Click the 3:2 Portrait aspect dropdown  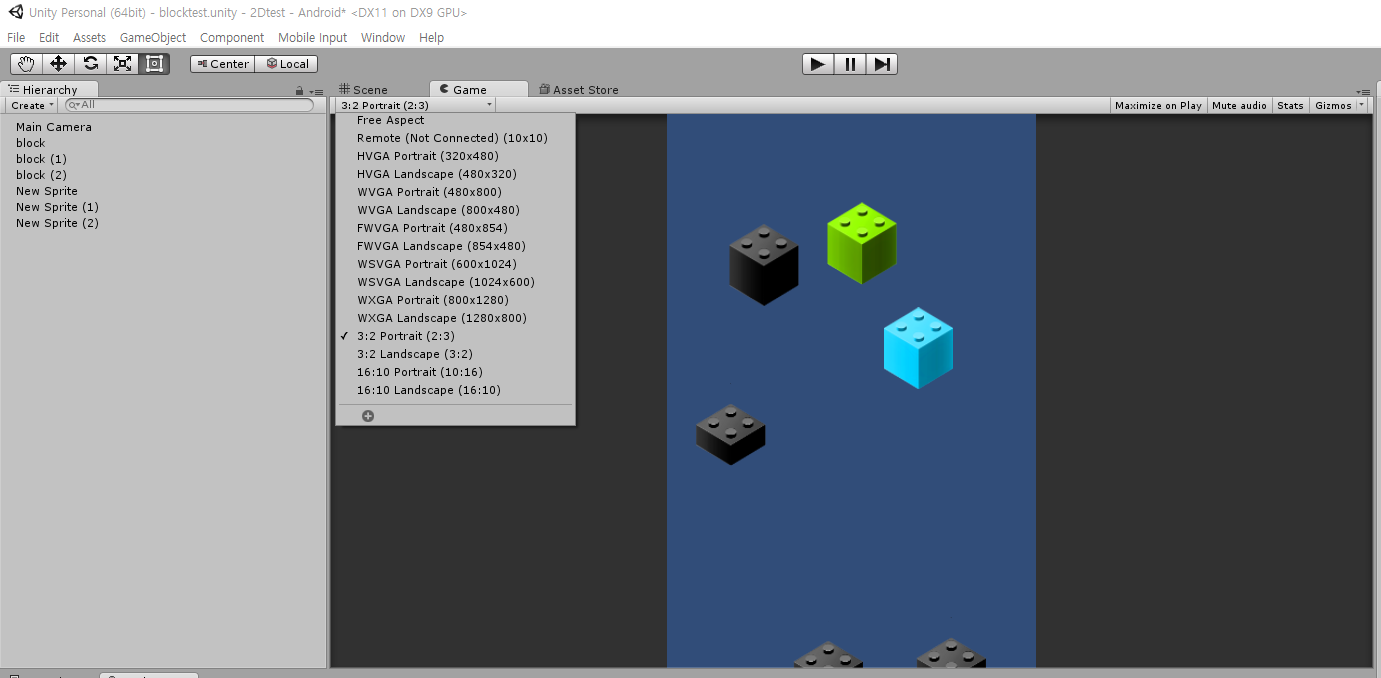416,105
